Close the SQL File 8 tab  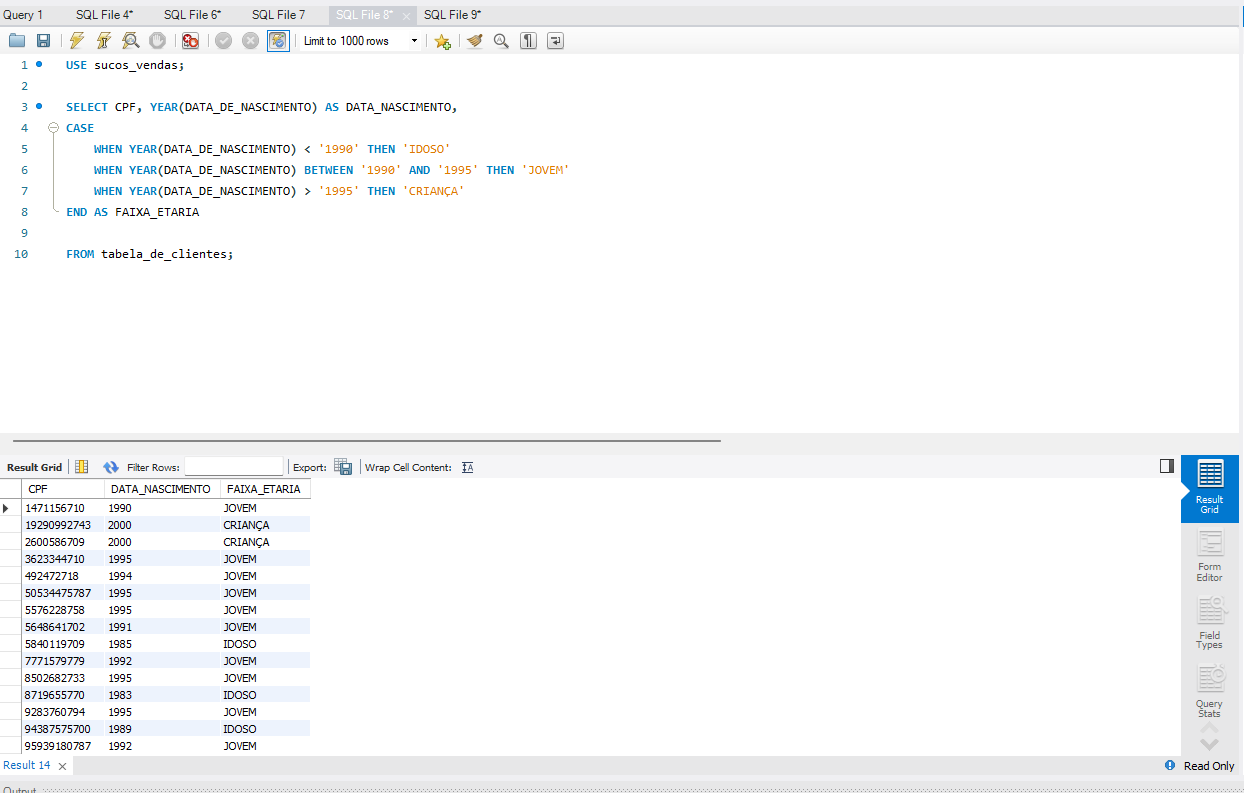click(407, 16)
